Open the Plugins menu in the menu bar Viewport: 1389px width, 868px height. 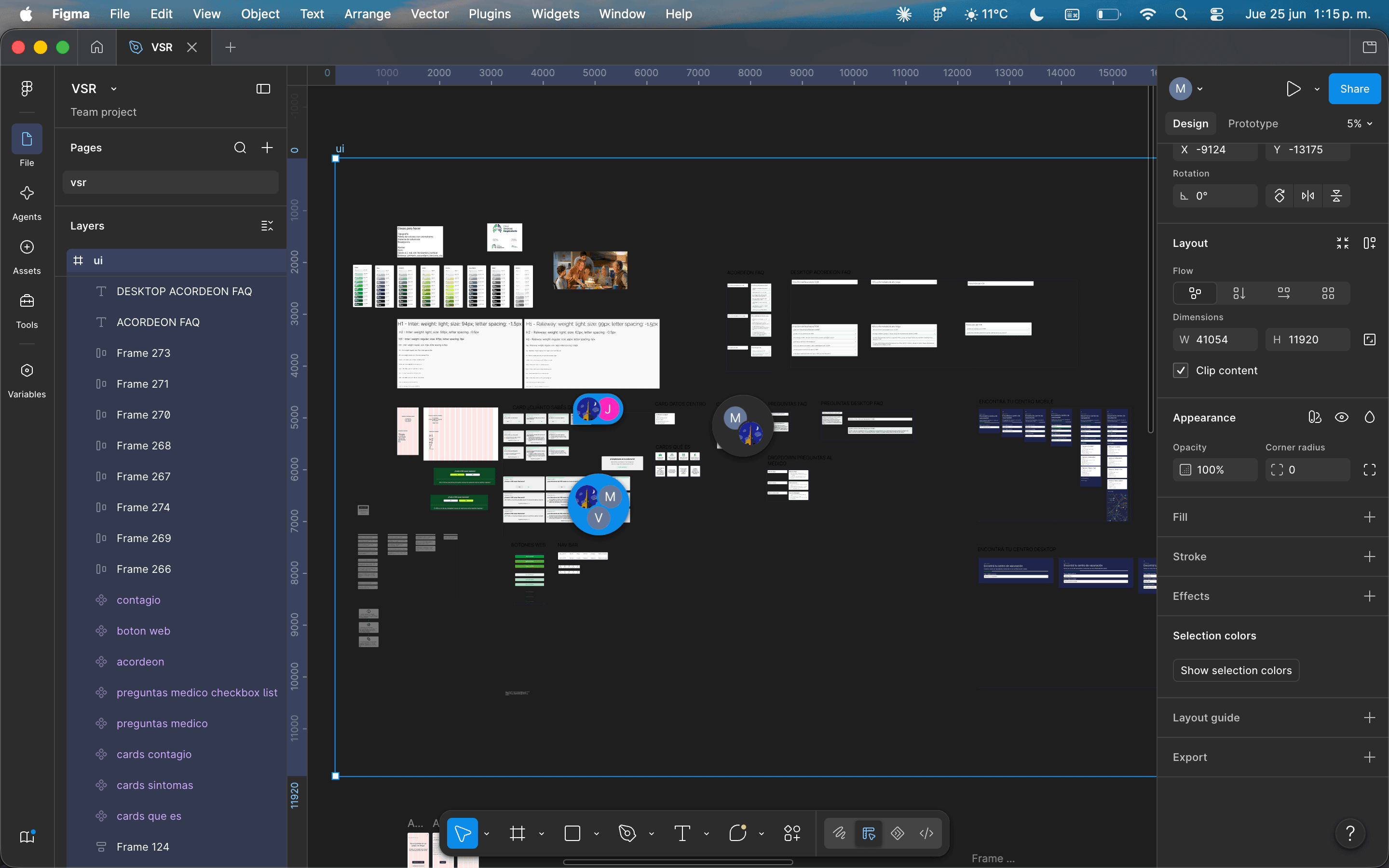click(490, 14)
